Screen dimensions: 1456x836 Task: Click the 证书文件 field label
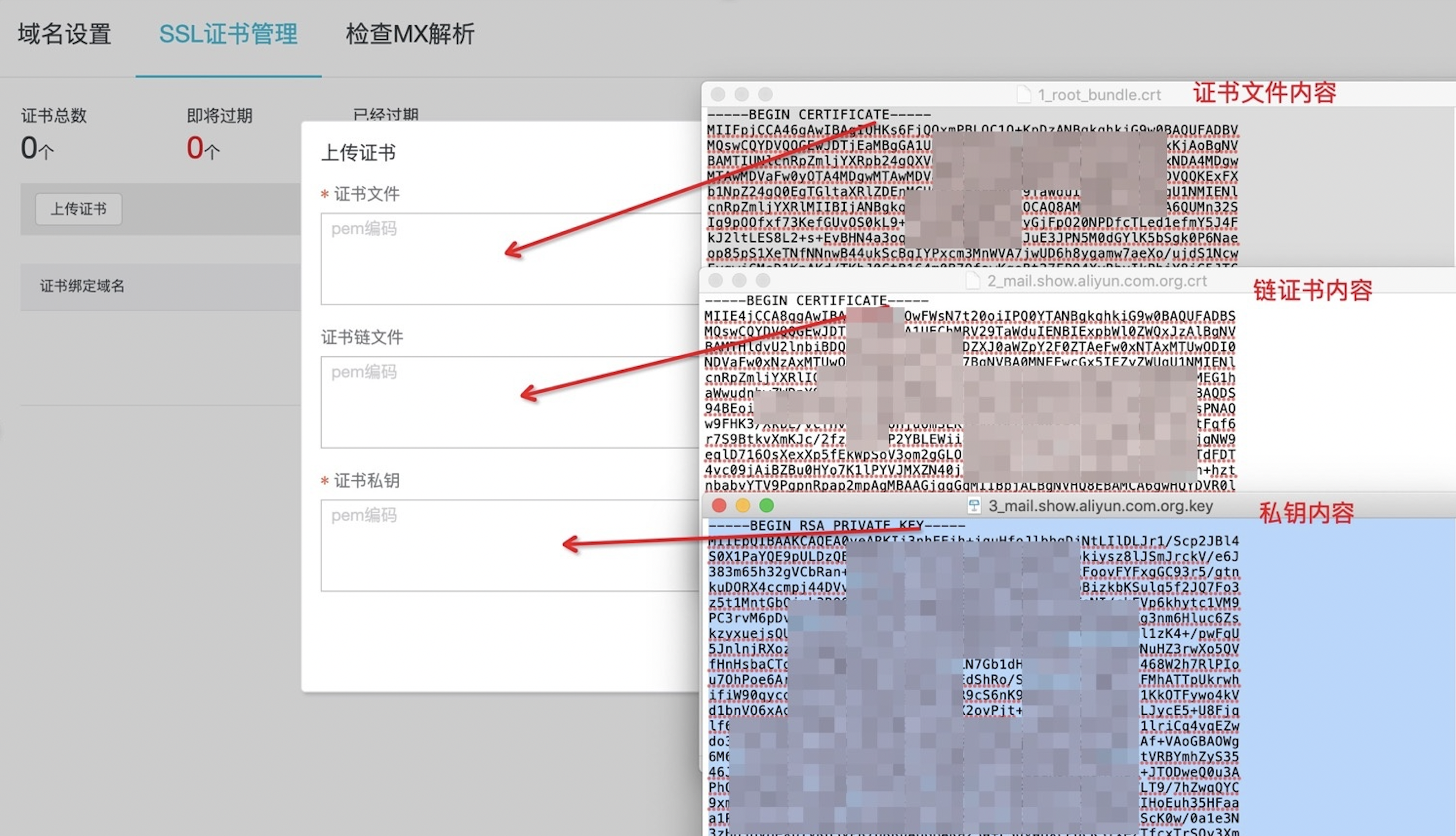366,194
